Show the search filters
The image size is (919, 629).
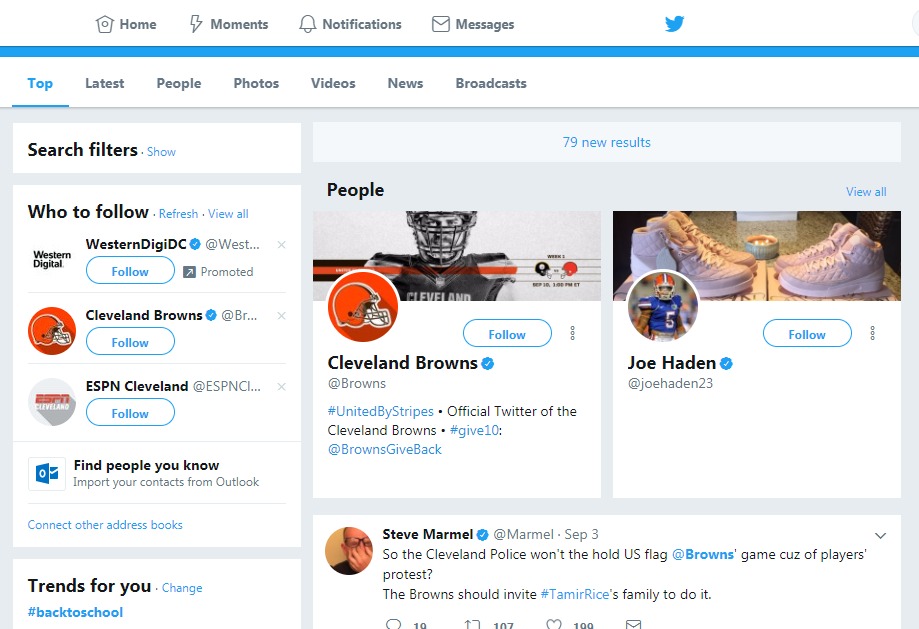tap(161, 152)
